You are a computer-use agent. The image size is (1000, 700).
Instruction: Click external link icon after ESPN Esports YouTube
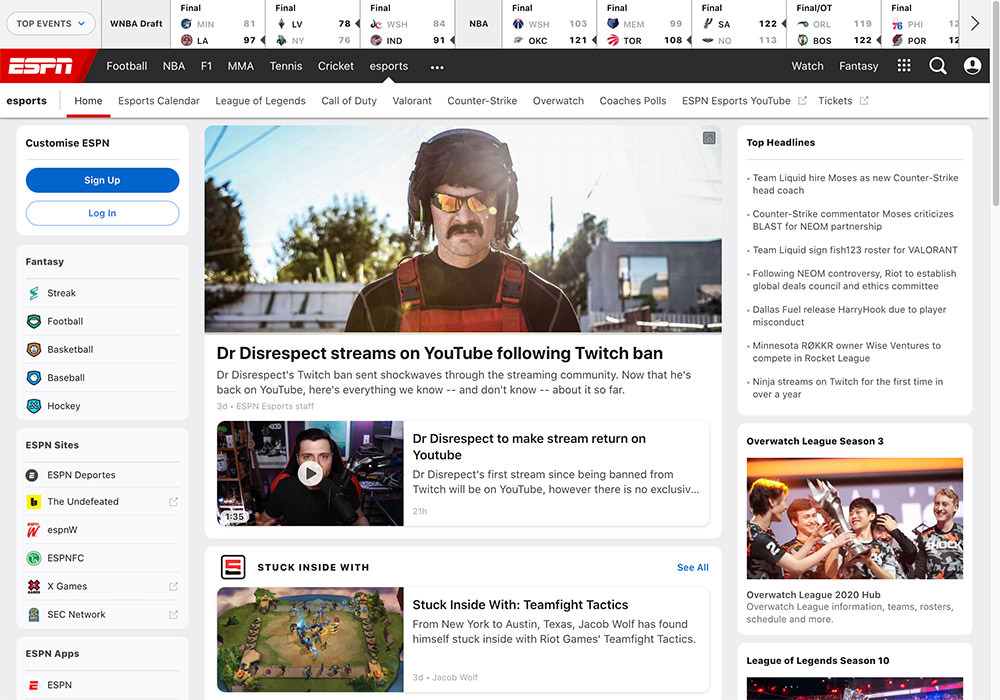[x=802, y=101]
